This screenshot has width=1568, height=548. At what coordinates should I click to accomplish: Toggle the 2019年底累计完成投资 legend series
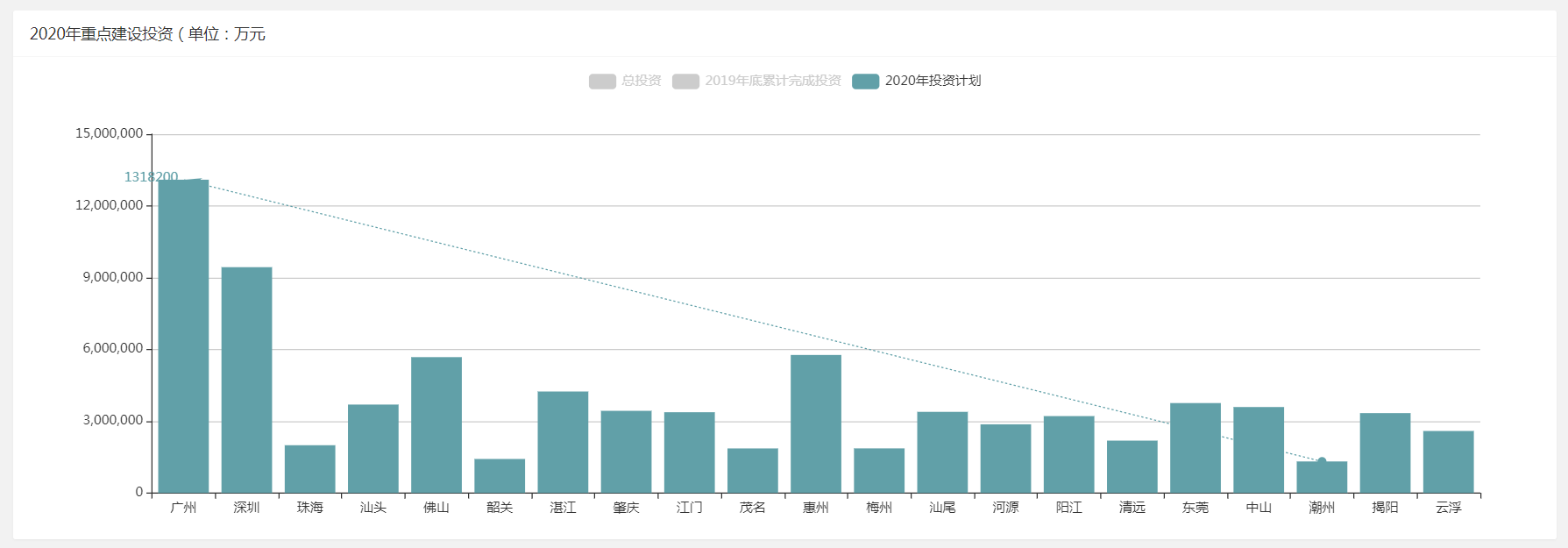(756, 81)
